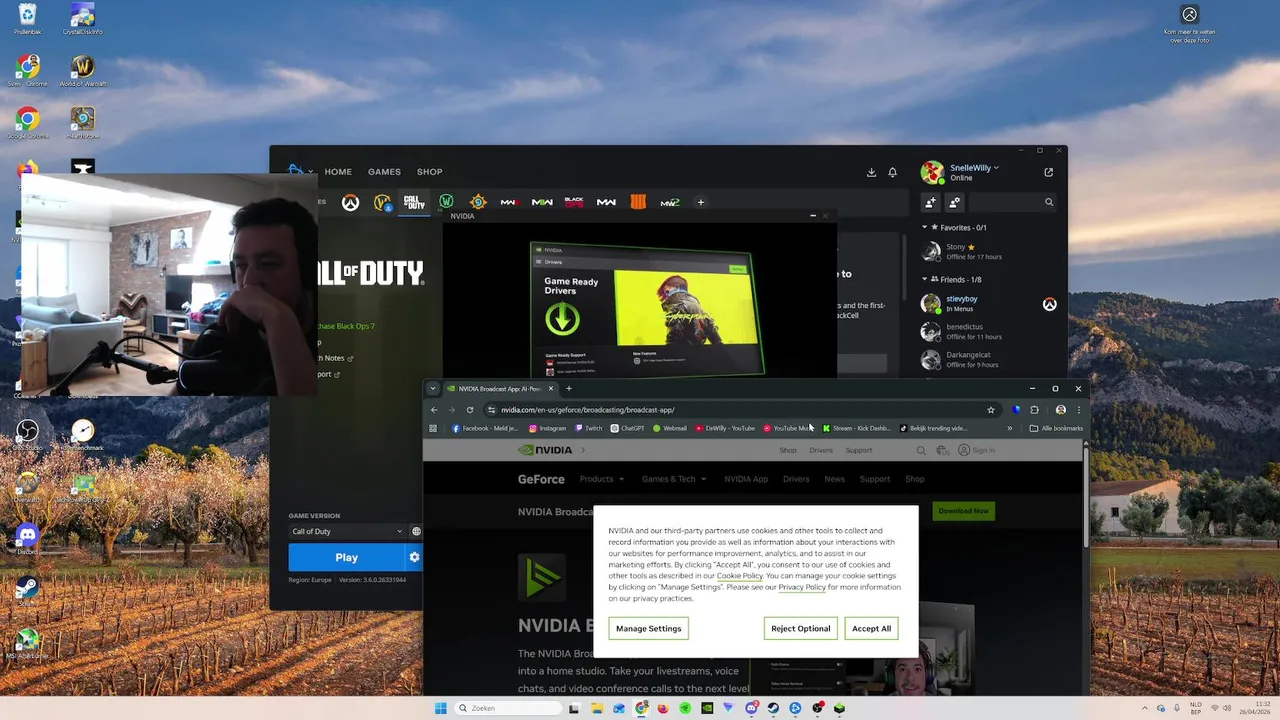The image size is (1280, 720).
Task: Click the taskbar Zoeken search box
Action: point(508,708)
